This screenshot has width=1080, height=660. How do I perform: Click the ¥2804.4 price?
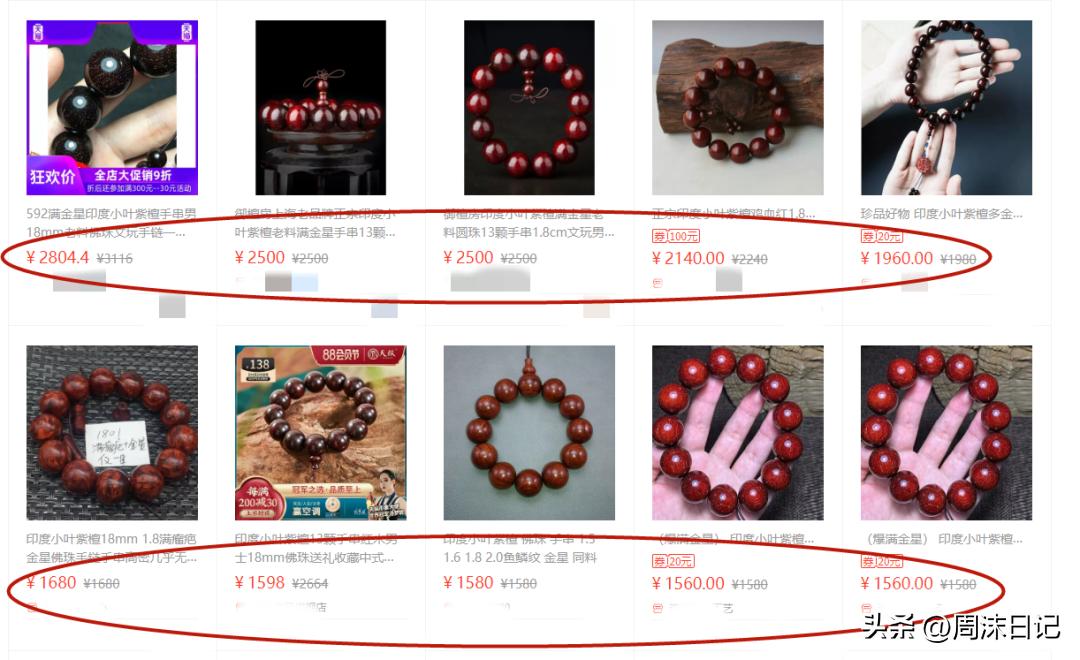pyautogui.click(x=58, y=258)
